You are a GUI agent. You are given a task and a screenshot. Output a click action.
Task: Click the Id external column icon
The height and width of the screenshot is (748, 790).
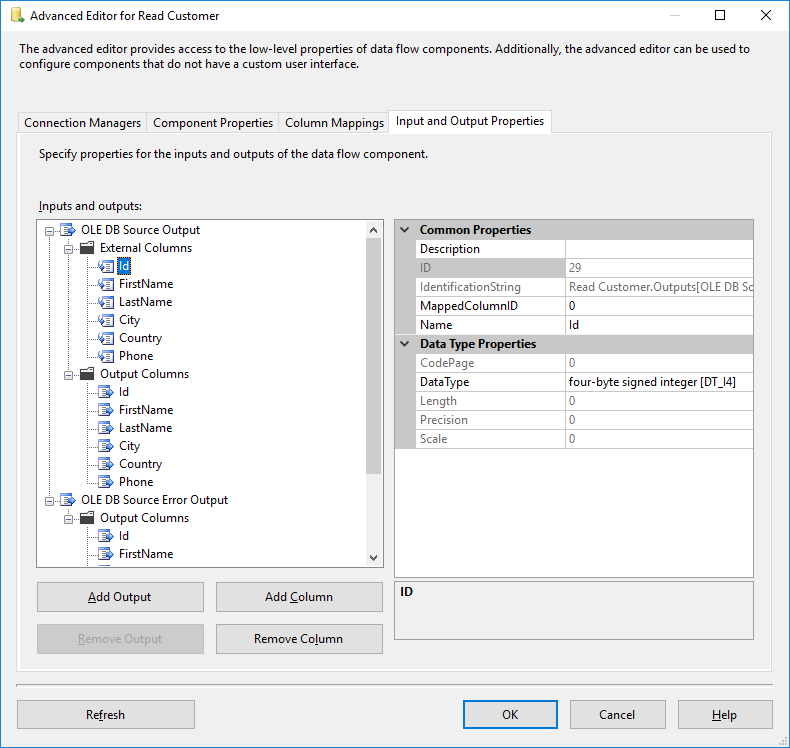point(106,266)
